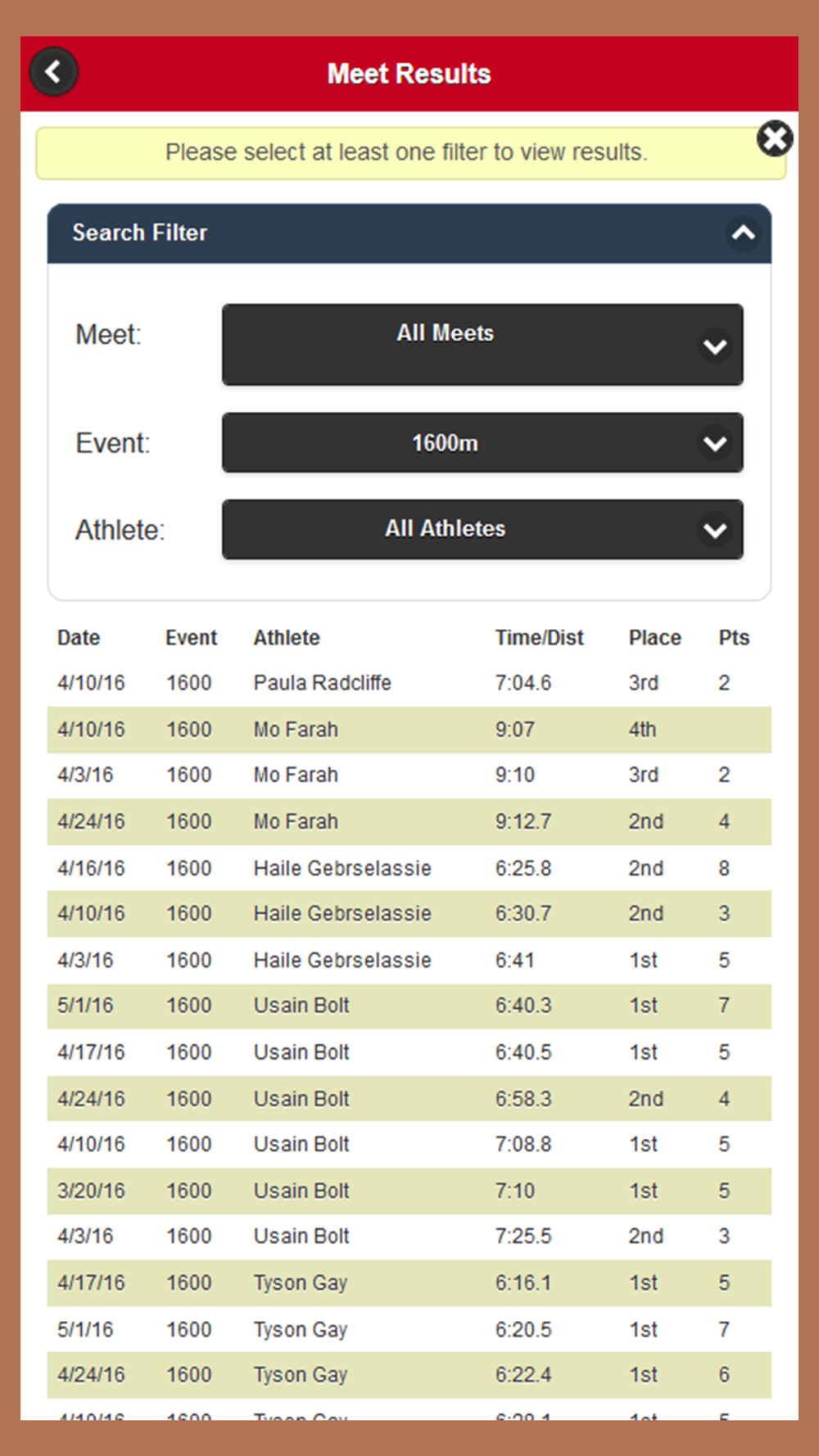The image size is (819, 1456).
Task: Click the Time/Dist column header
Action: click(x=539, y=638)
